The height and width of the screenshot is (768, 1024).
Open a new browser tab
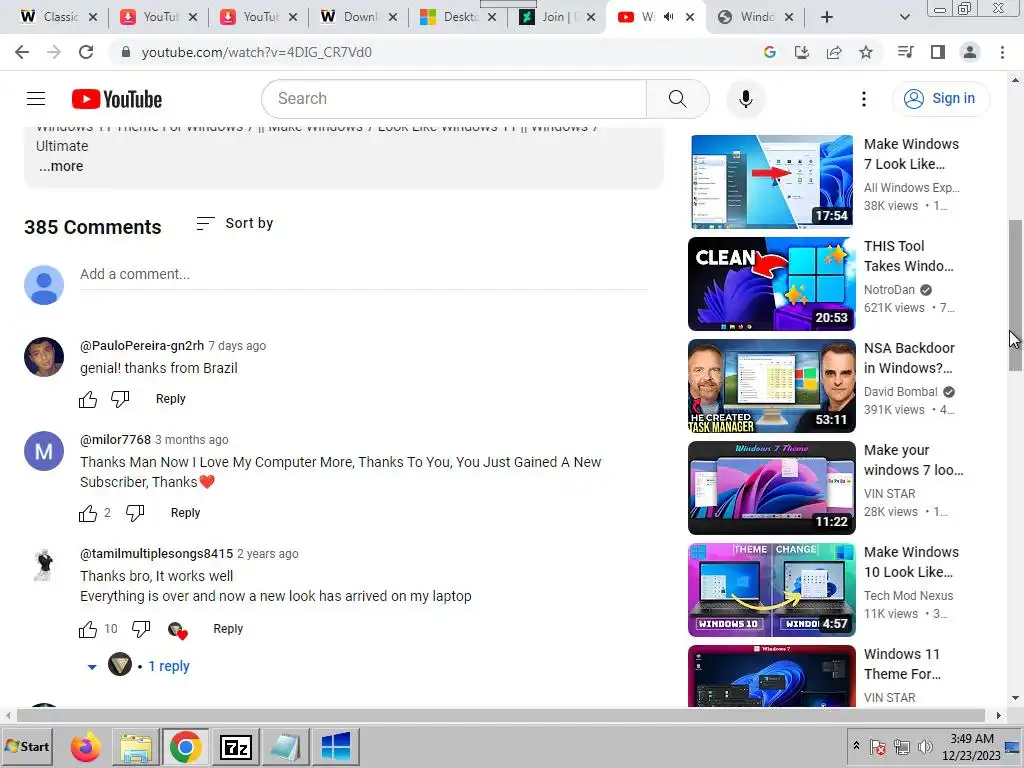(827, 17)
